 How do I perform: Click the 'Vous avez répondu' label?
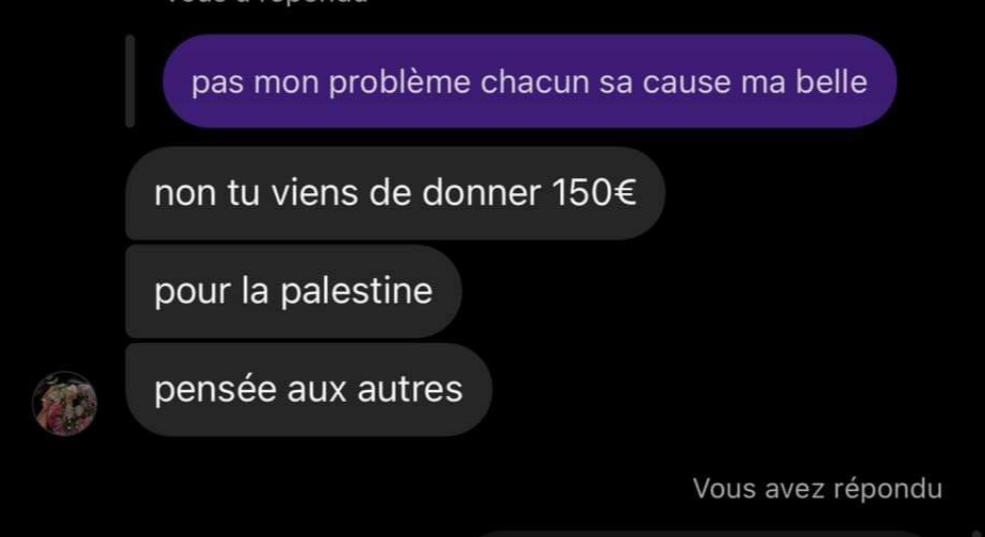(817, 489)
